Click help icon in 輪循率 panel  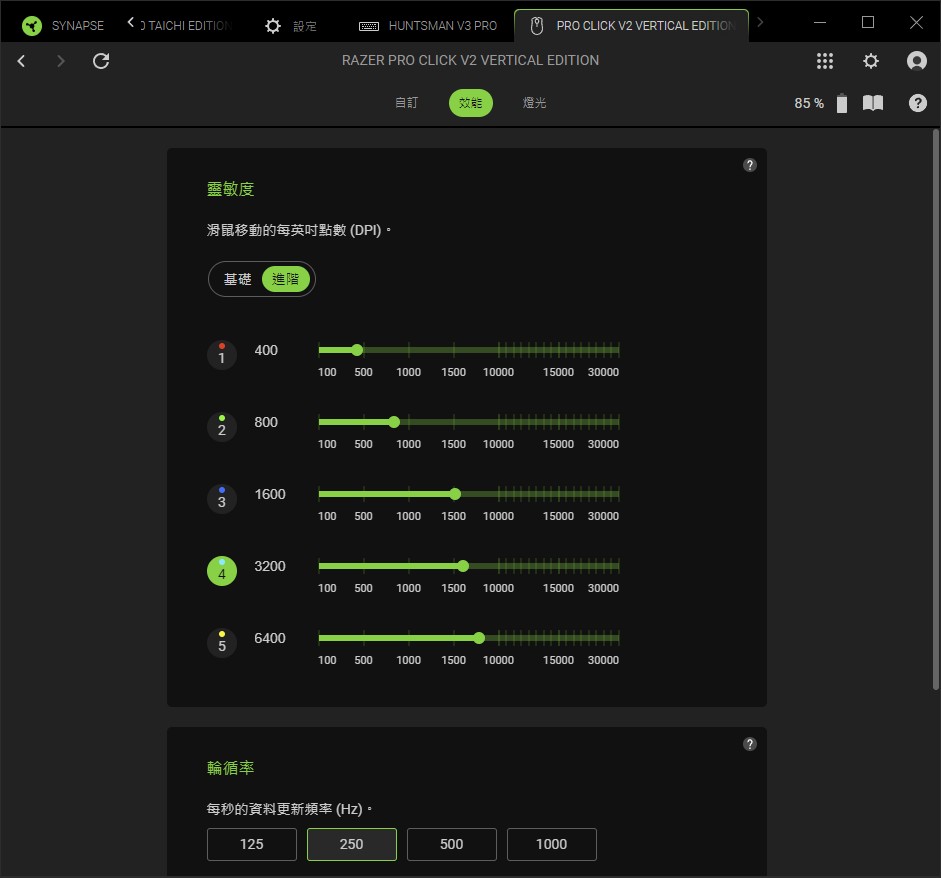click(x=750, y=744)
